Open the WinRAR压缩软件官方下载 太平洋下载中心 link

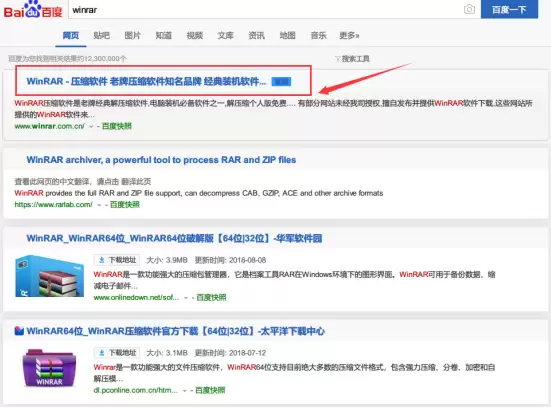coord(176,331)
